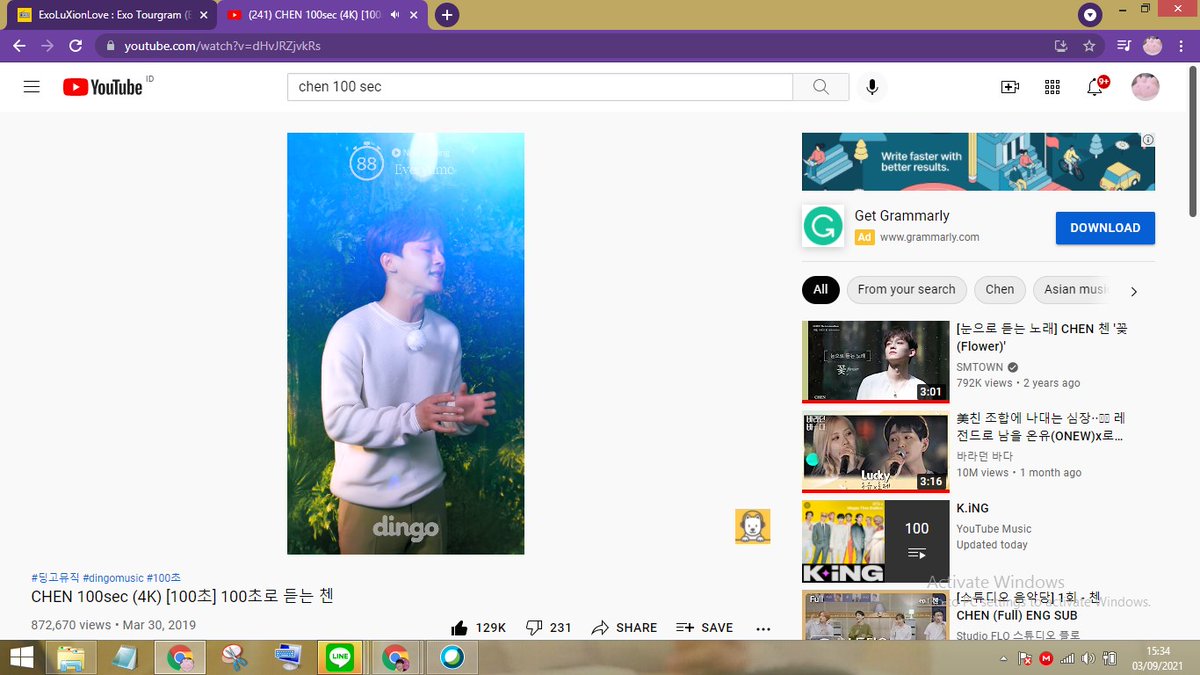1200x675 pixels.
Task: Click the browser address bar URL
Action: pos(222,46)
